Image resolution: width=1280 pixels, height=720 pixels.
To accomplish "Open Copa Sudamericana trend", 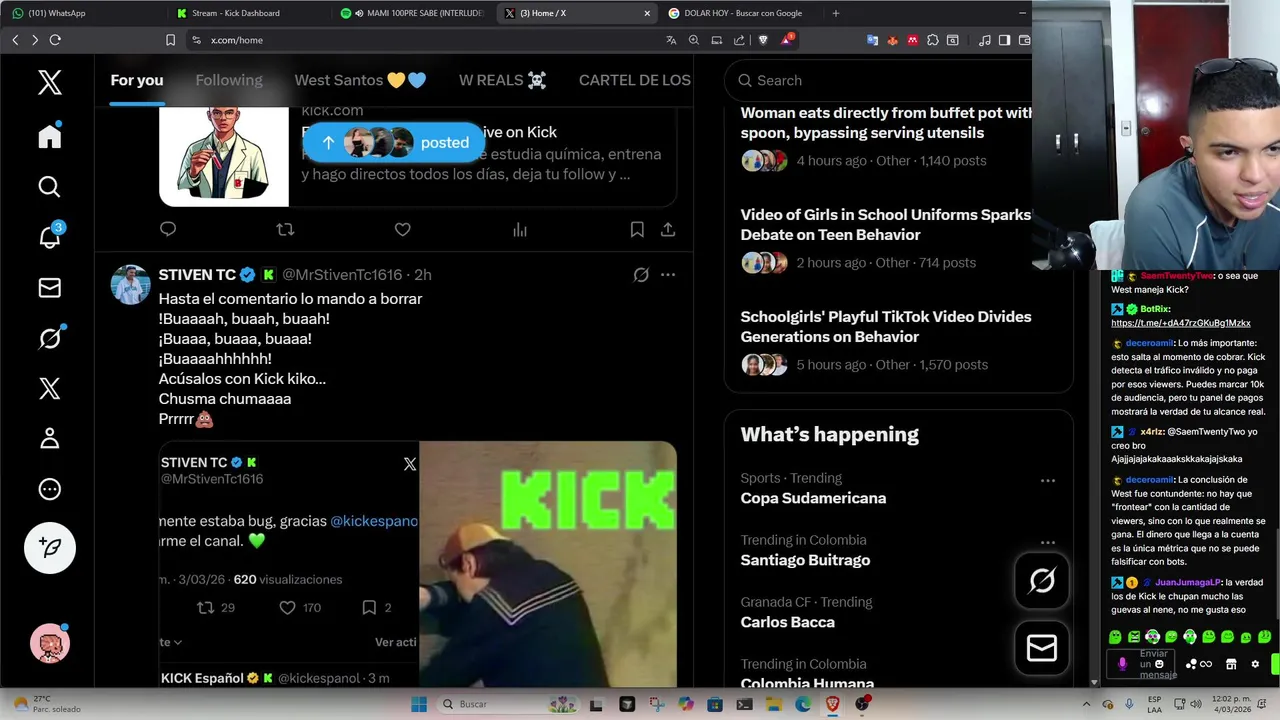I will point(813,498).
